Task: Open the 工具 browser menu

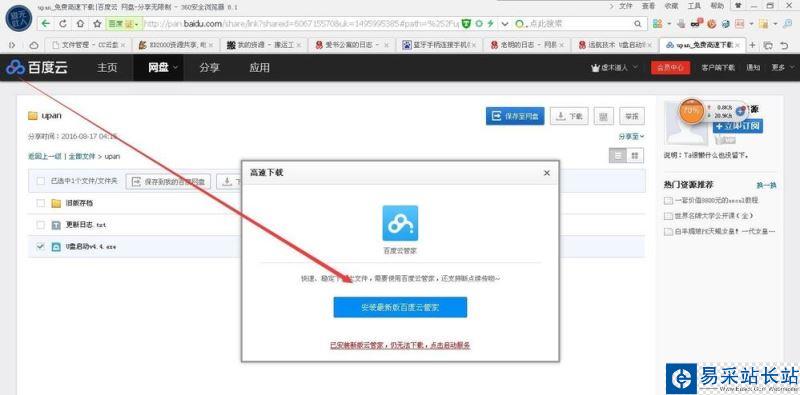Action: [694, 6]
